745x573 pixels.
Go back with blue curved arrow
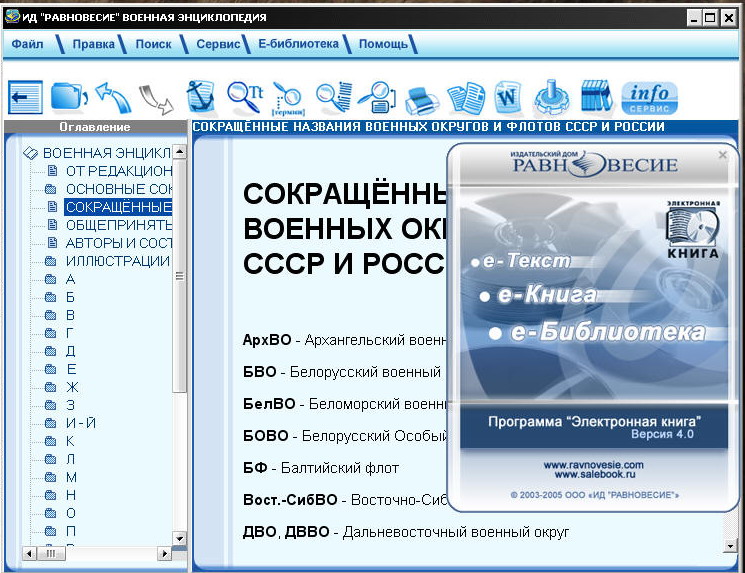point(113,97)
